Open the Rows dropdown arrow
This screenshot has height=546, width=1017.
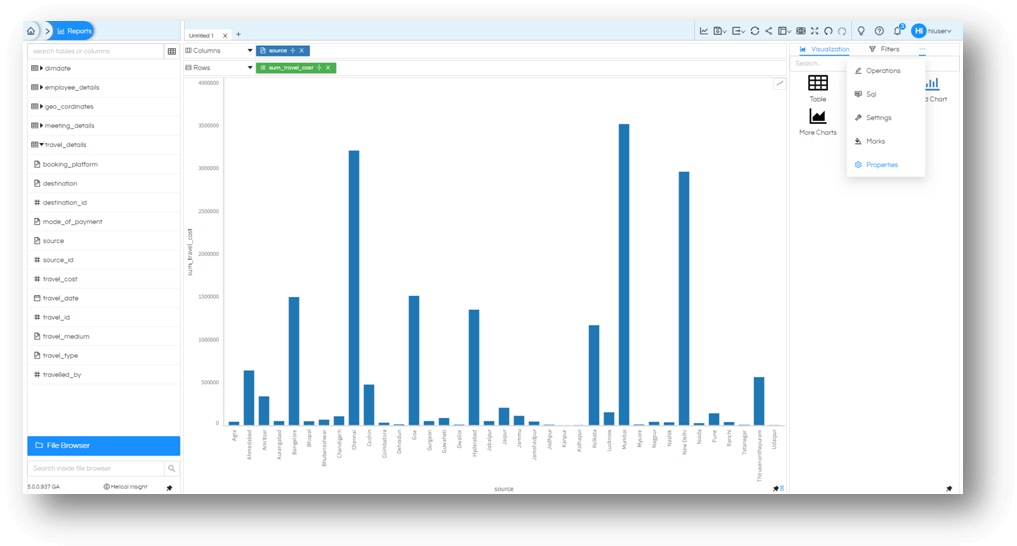coord(250,67)
